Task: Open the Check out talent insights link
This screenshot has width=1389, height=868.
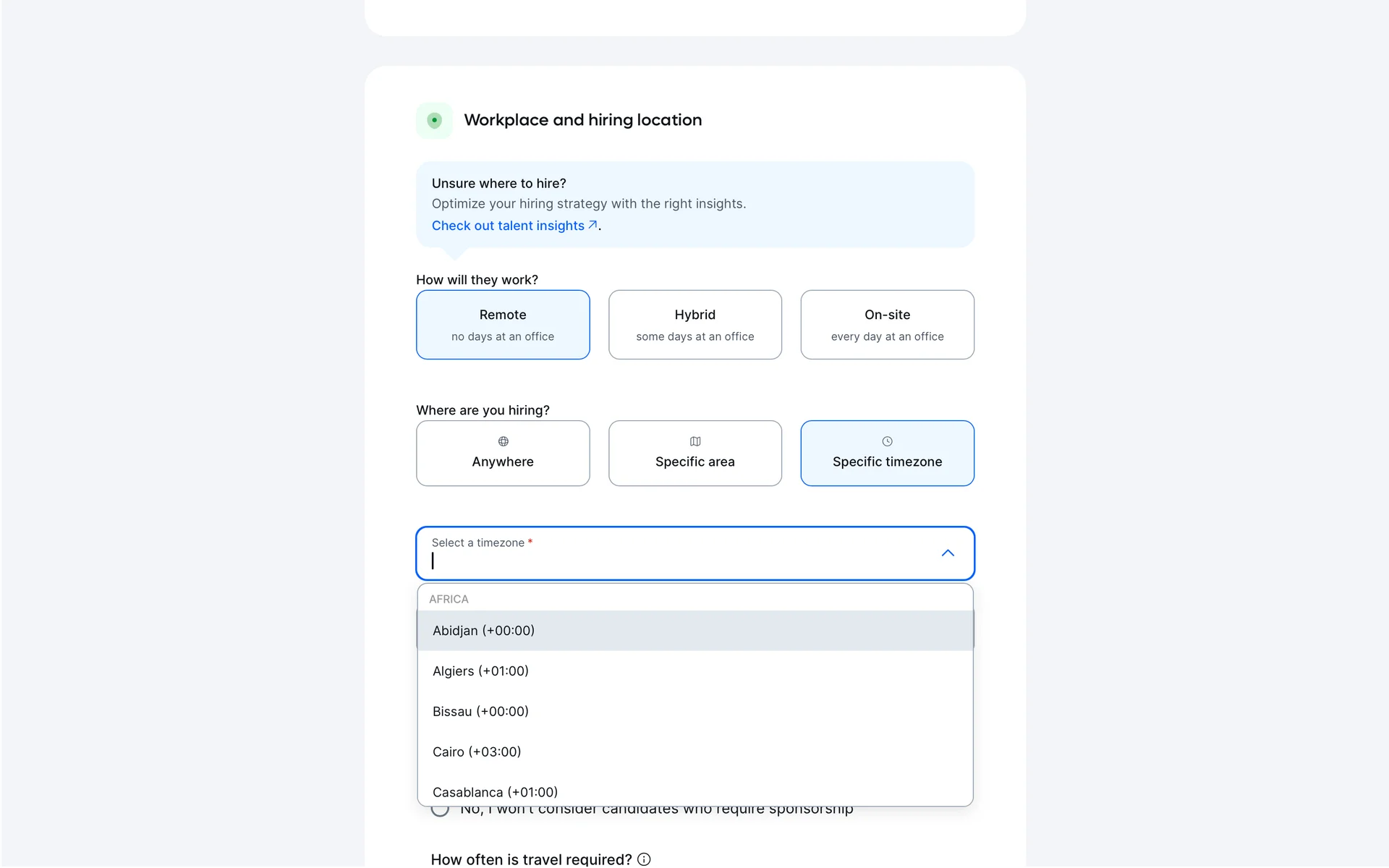Action: [x=508, y=226]
